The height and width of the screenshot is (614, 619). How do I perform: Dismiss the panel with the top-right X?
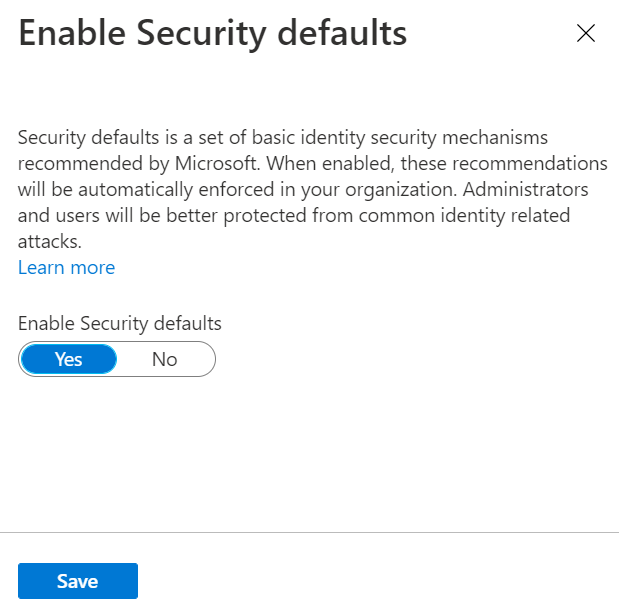tap(586, 33)
